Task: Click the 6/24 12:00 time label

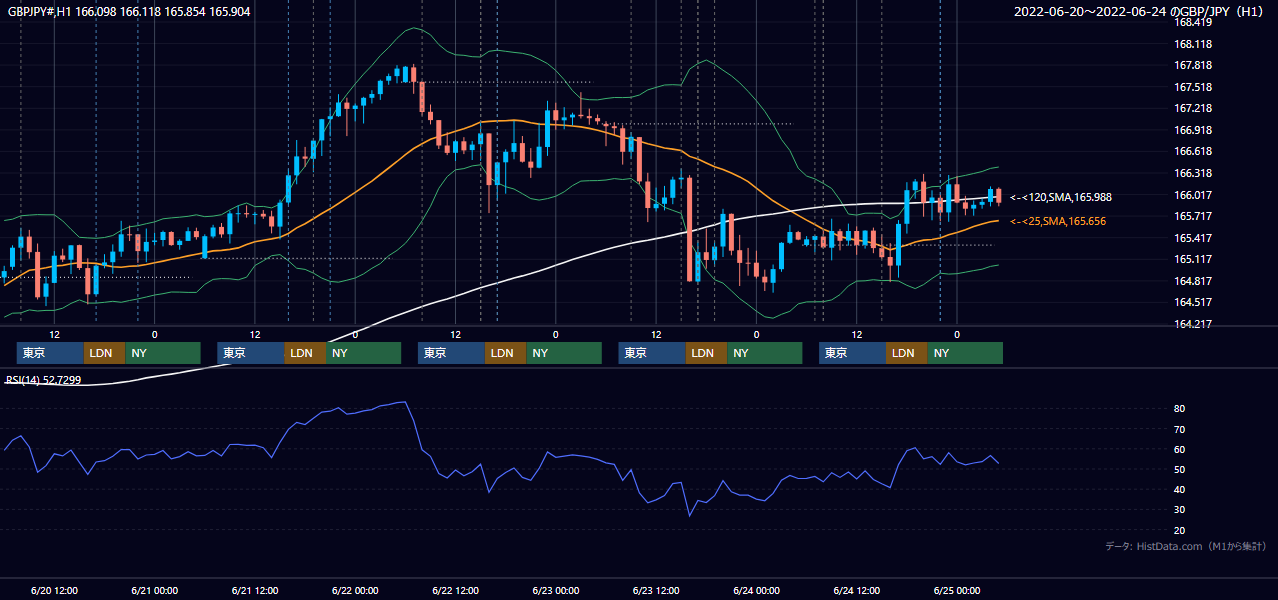Action: click(857, 590)
